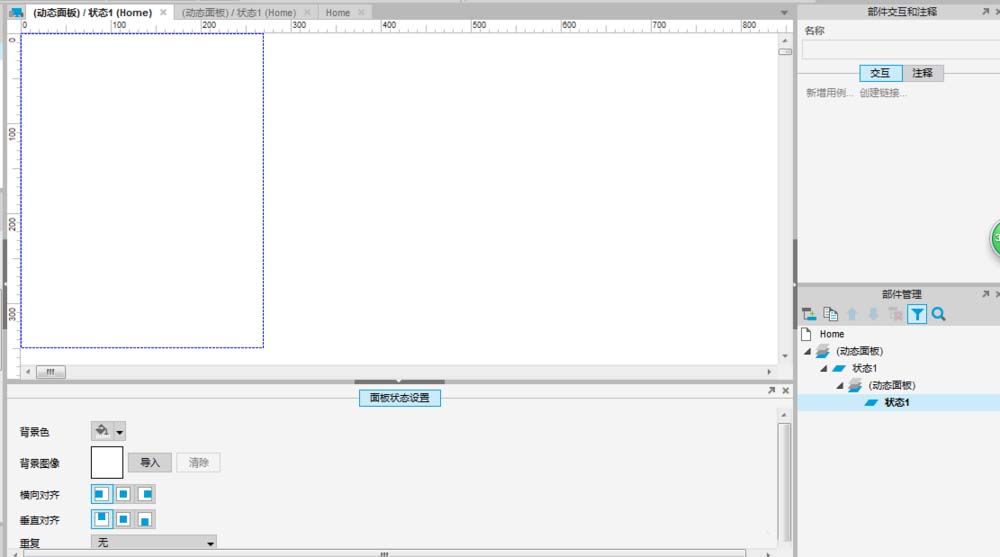Close the Home canvas tab
Screen dimensions: 1000x557
361,12
